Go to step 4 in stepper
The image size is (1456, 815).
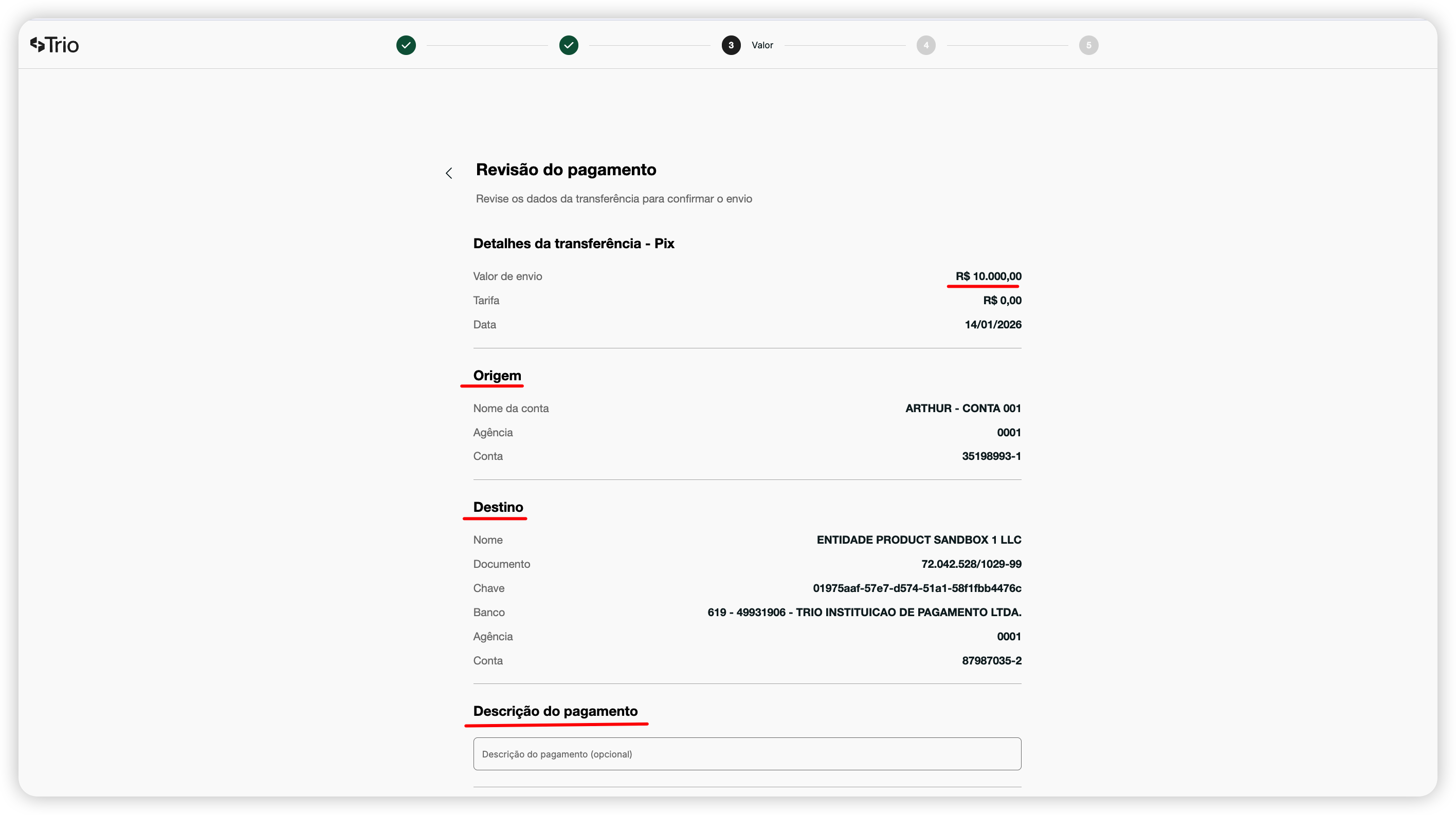pyautogui.click(x=926, y=45)
